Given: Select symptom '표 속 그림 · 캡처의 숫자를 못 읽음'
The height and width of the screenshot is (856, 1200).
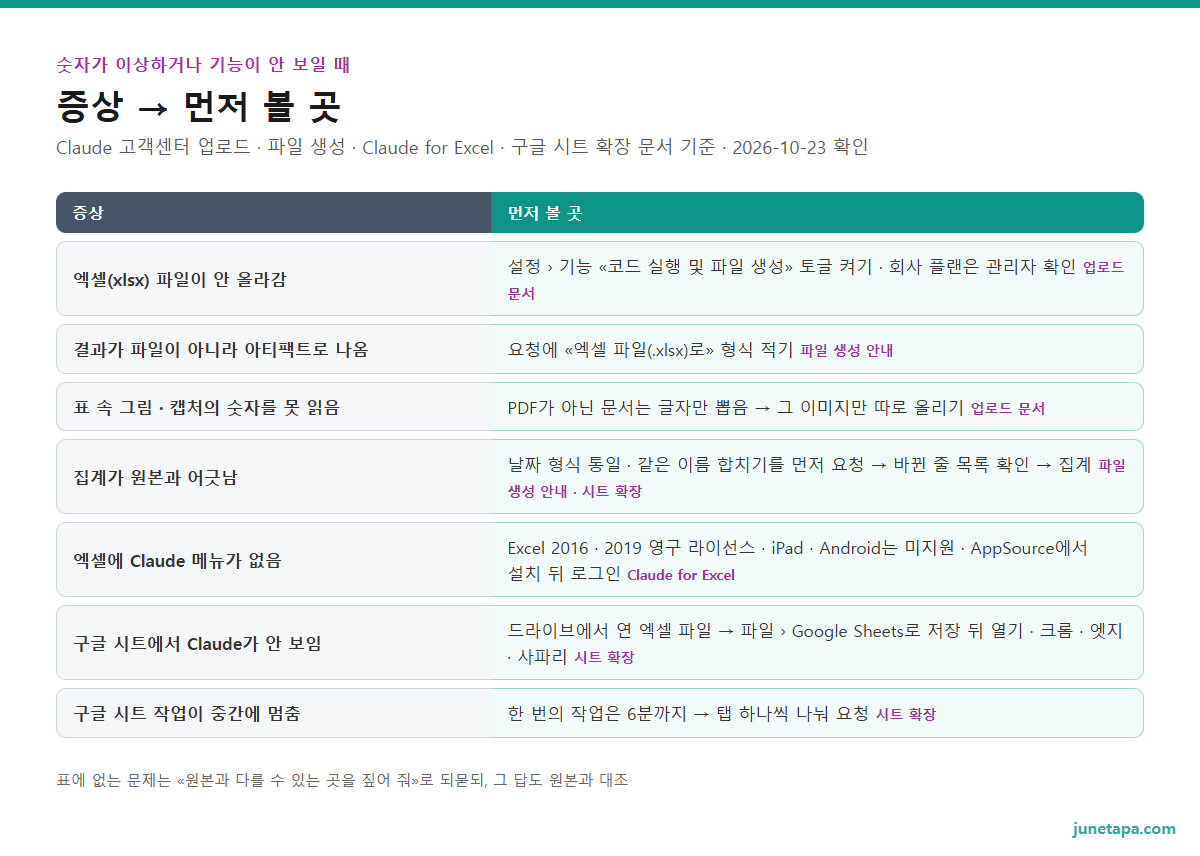Looking at the screenshot, I should tap(207, 407).
